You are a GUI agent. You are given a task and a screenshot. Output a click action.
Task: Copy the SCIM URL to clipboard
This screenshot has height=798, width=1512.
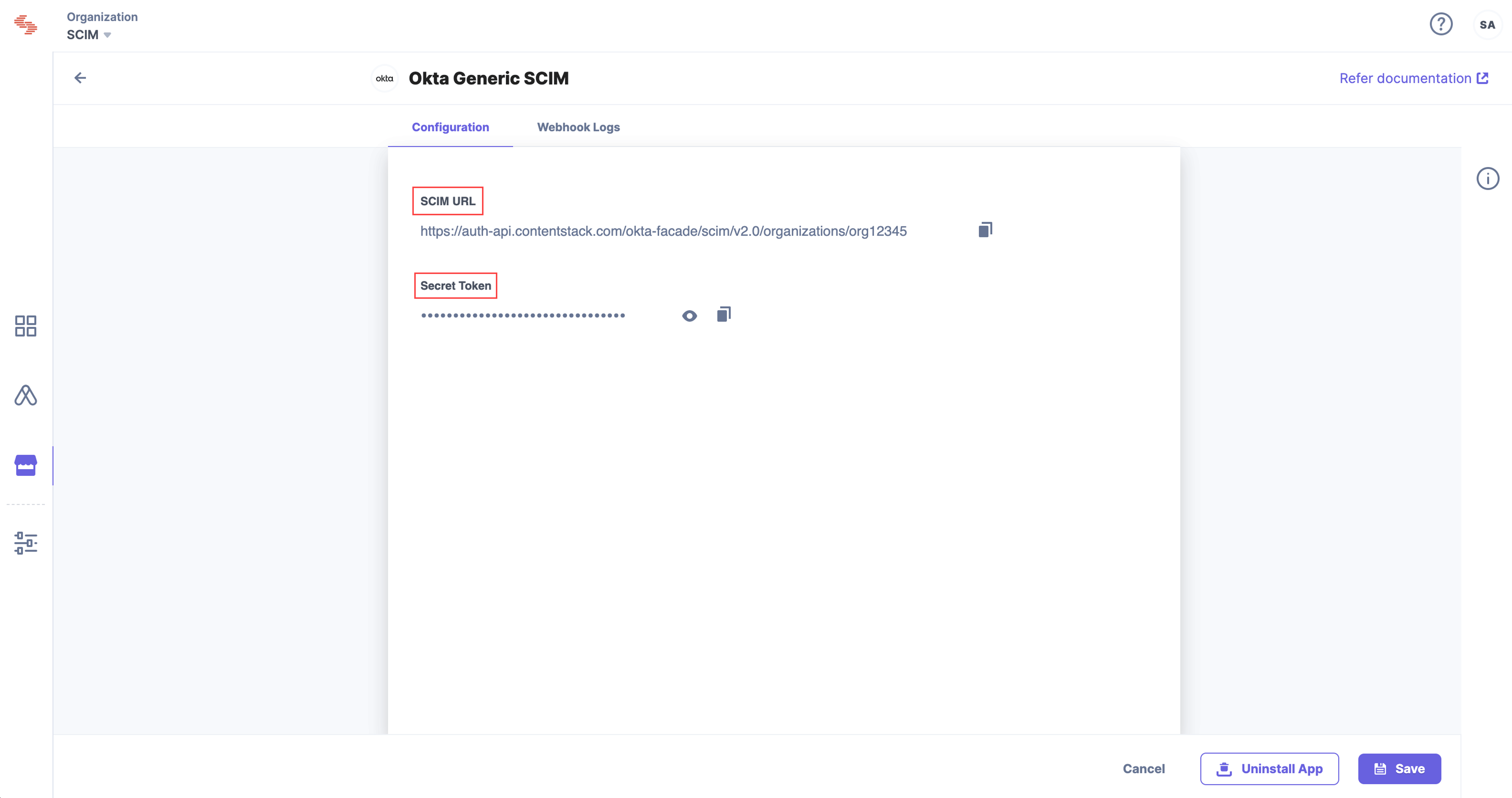tap(985, 230)
